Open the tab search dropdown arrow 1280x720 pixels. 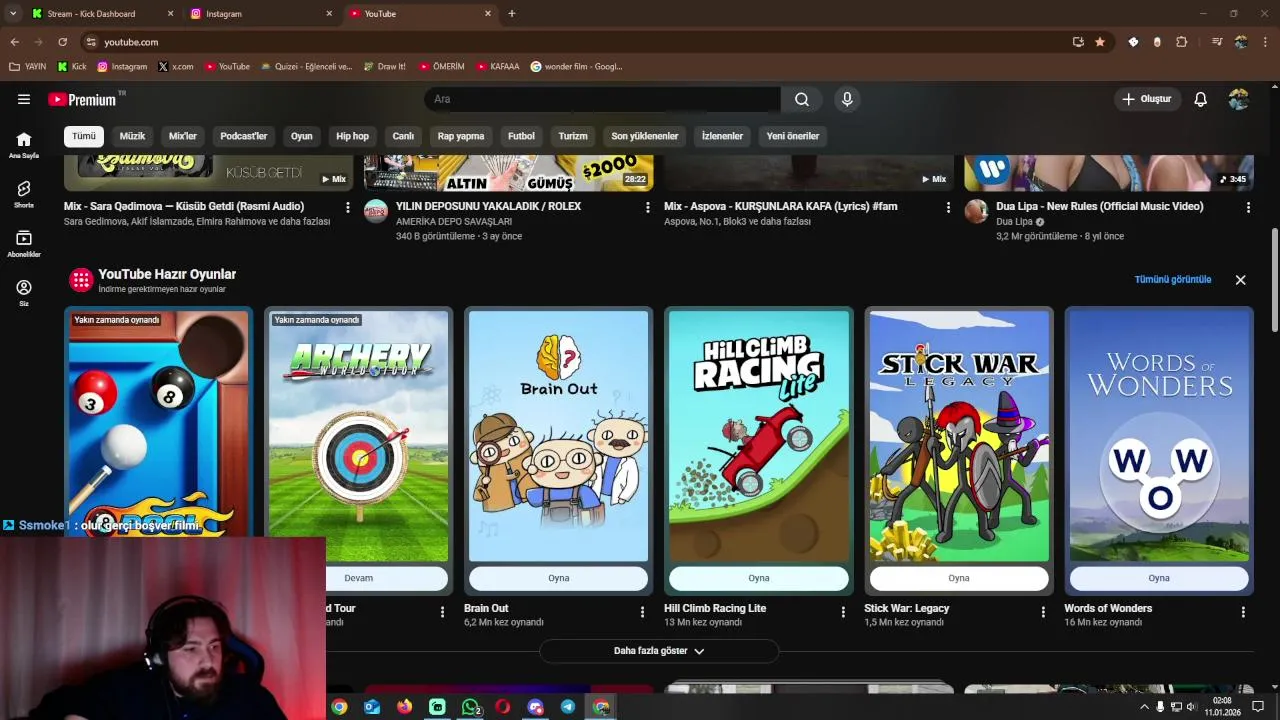pyautogui.click(x=12, y=13)
